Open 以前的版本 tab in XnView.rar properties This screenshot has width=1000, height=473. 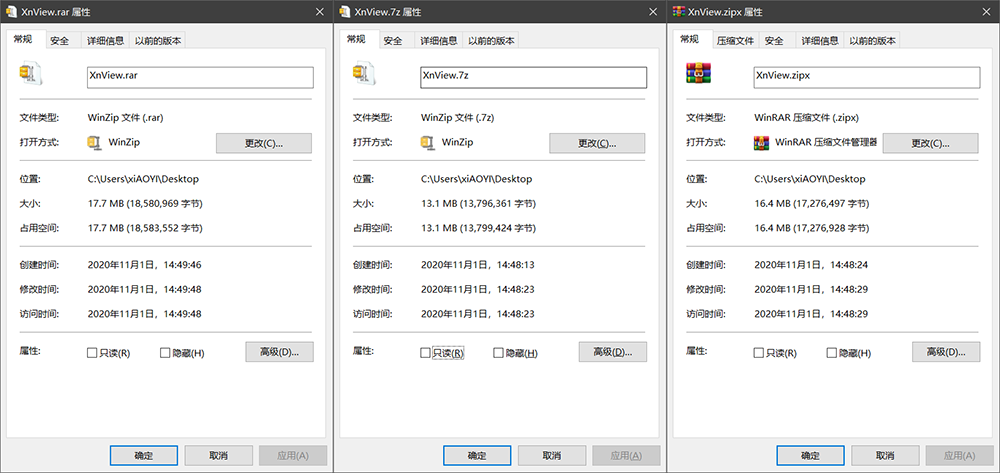[158, 41]
